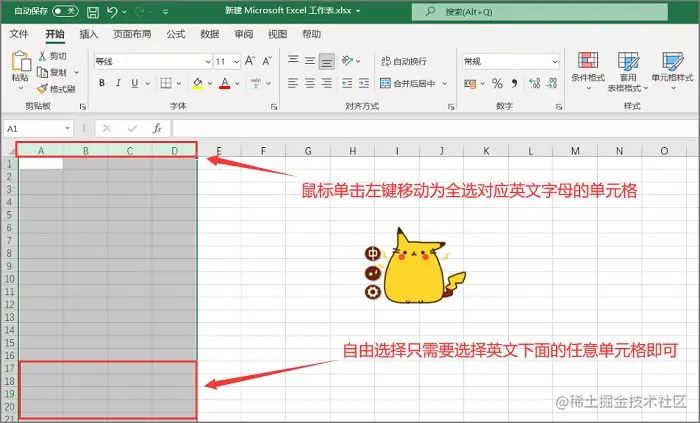
Task: Switch to the 视图 (View) tab
Action: click(277, 34)
